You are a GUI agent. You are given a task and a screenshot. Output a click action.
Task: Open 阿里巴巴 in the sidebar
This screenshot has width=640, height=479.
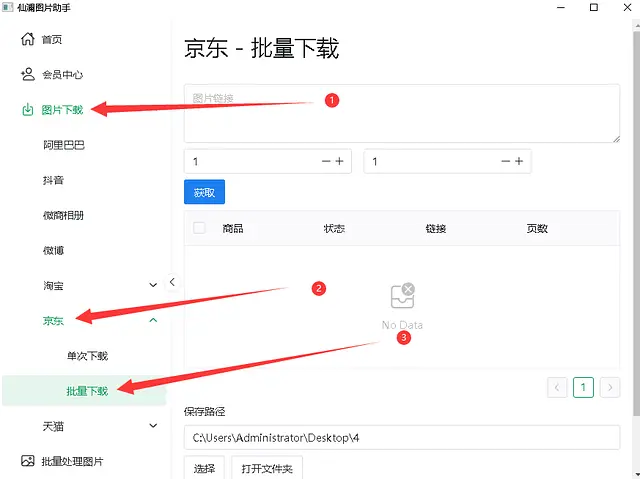pyautogui.click(x=64, y=145)
